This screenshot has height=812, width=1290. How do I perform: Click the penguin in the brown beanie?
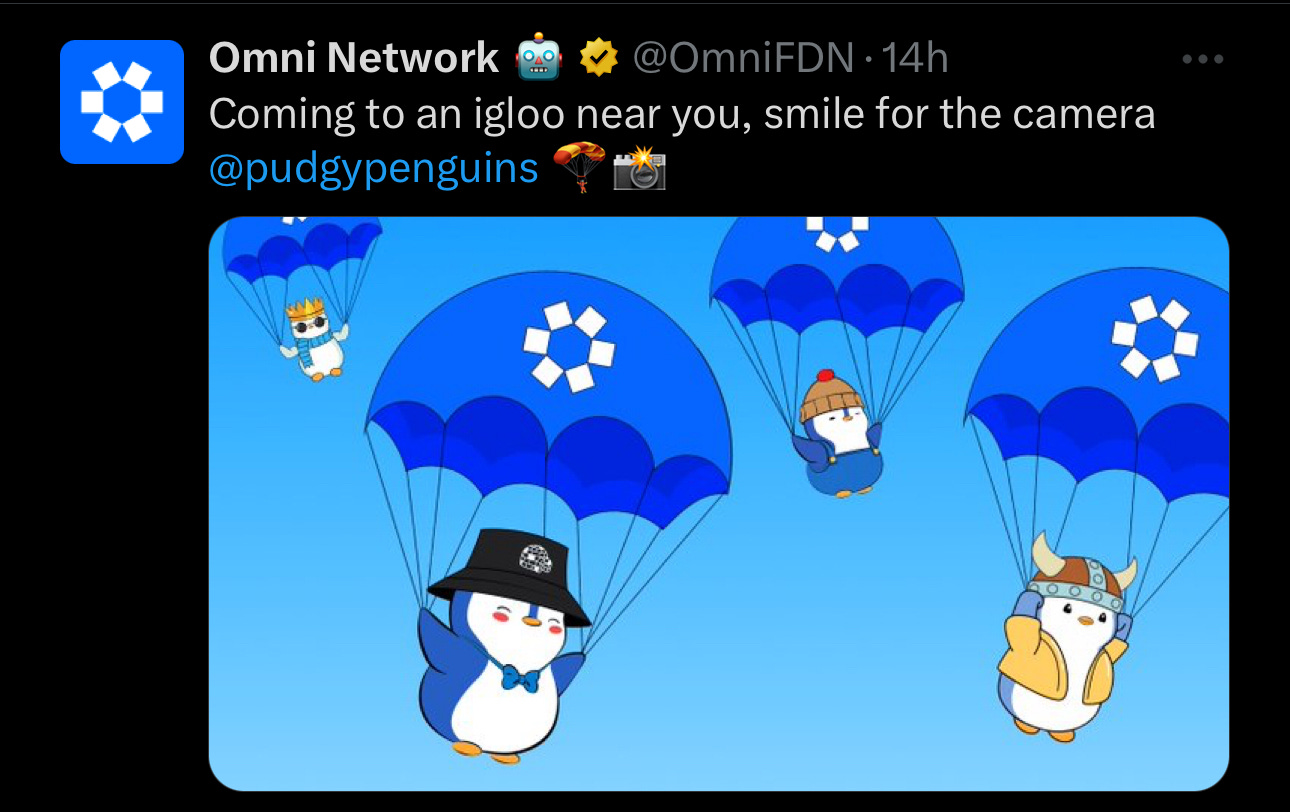click(837, 433)
